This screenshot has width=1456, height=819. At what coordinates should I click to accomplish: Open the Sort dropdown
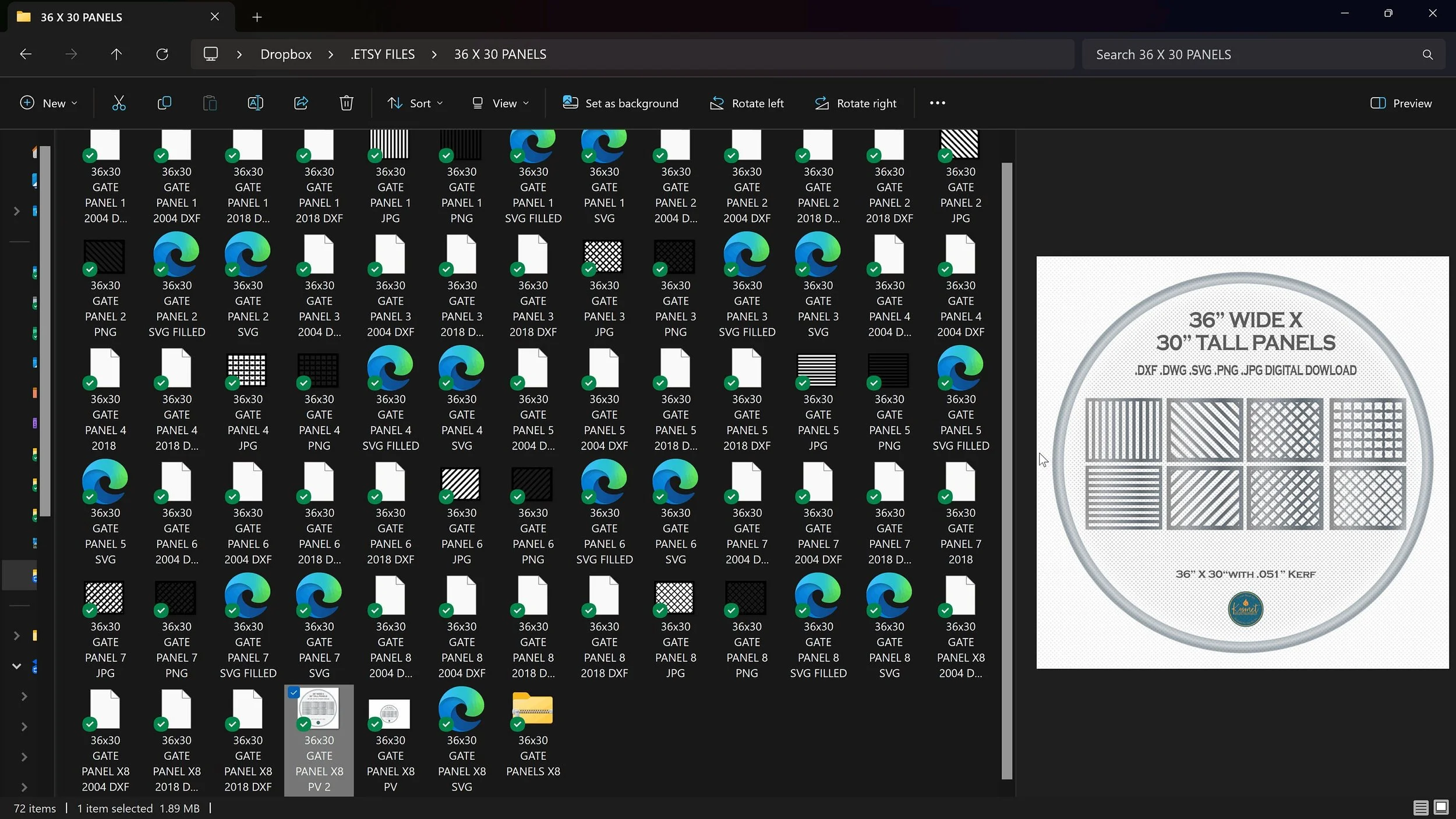click(415, 103)
